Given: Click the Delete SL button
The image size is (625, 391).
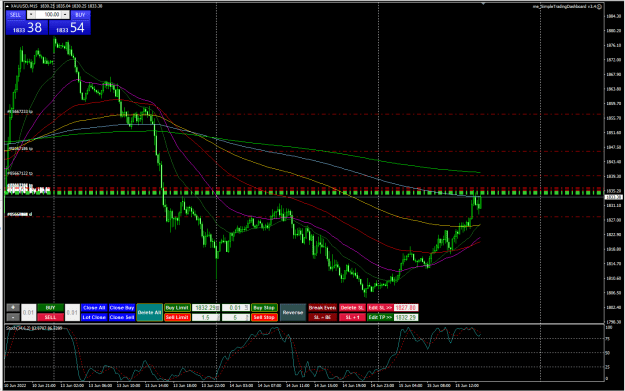Looking at the screenshot, I should tap(352, 308).
